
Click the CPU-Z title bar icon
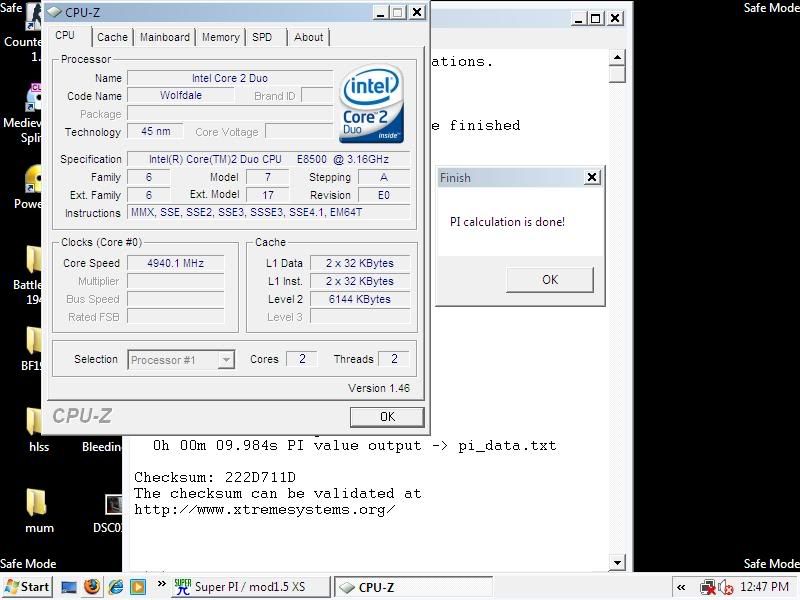(x=54, y=12)
